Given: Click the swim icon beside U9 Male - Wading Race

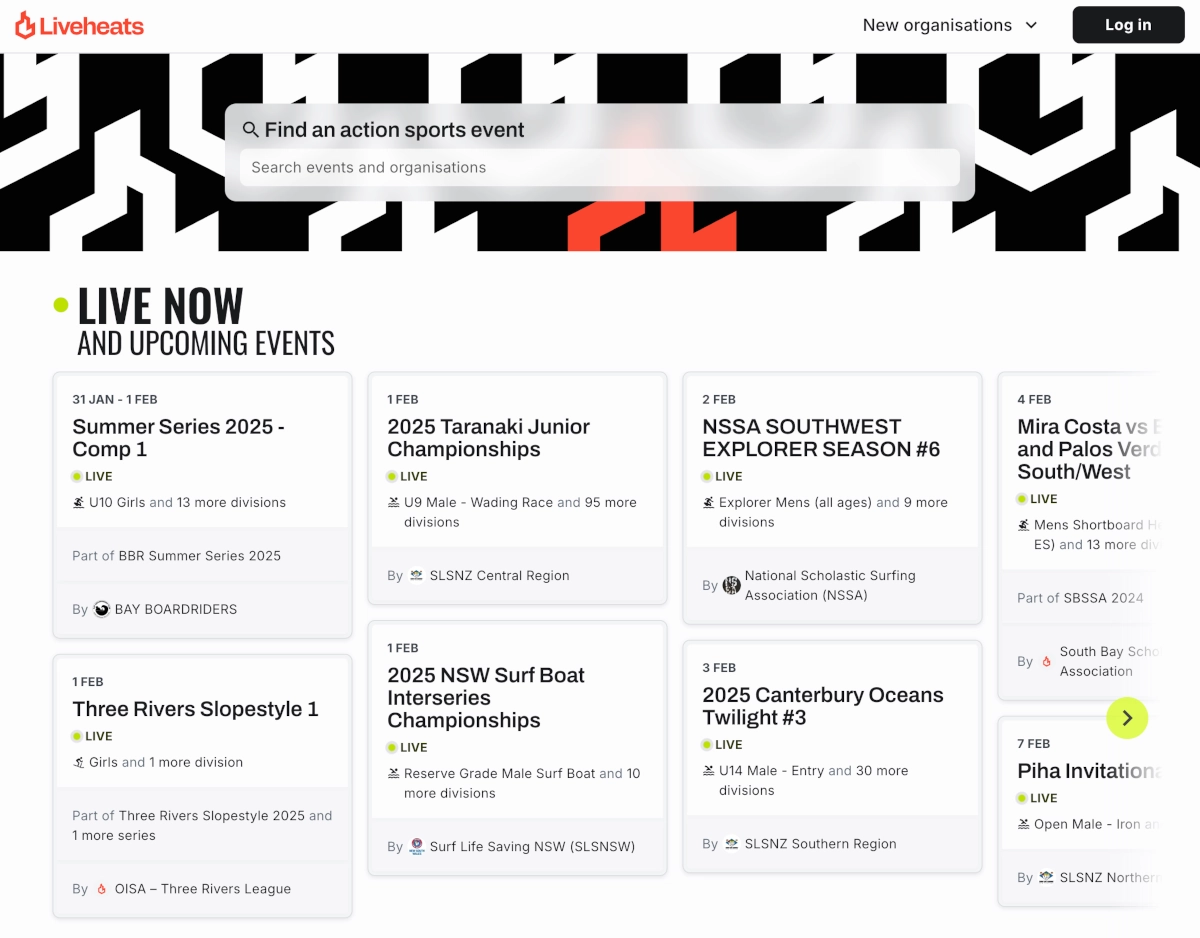Looking at the screenshot, I should tap(394, 503).
